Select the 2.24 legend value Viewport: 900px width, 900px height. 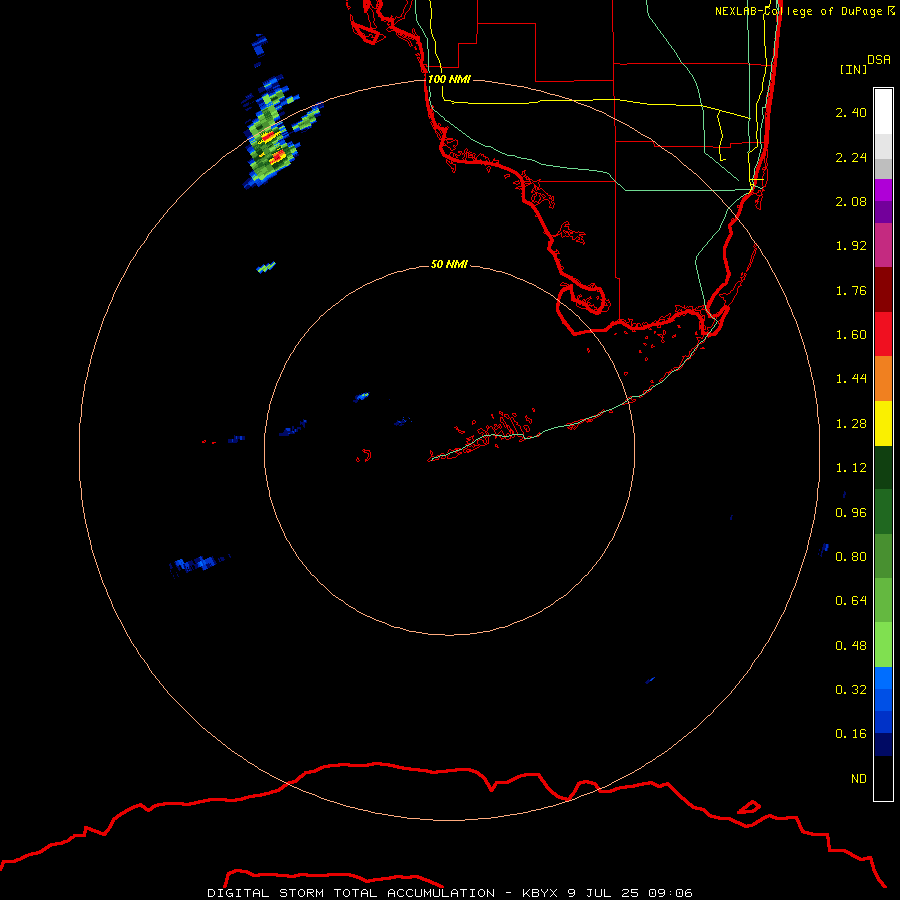click(x=851, y=157)
